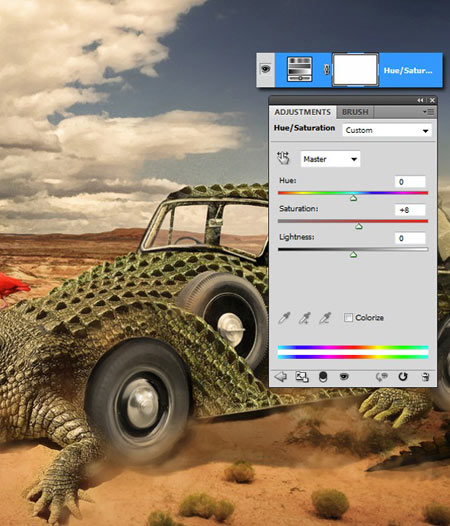Click the Saturation slider handle
This screenshot has width=450, height=526.
359,226
